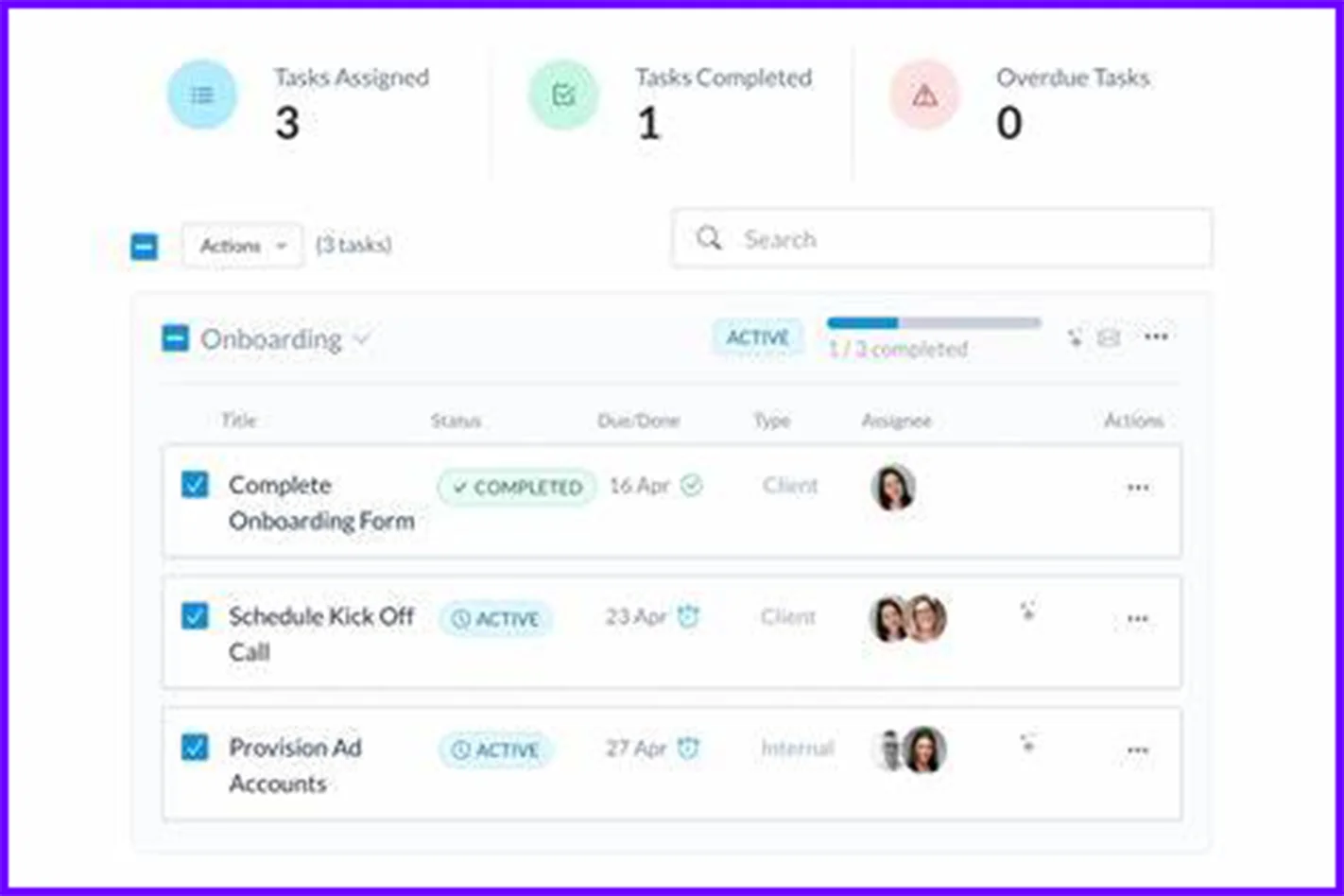Open the three-dot menu in the Onboarding header
This screenshot has width=1344, height=896.
click(x=1157, y=336)
